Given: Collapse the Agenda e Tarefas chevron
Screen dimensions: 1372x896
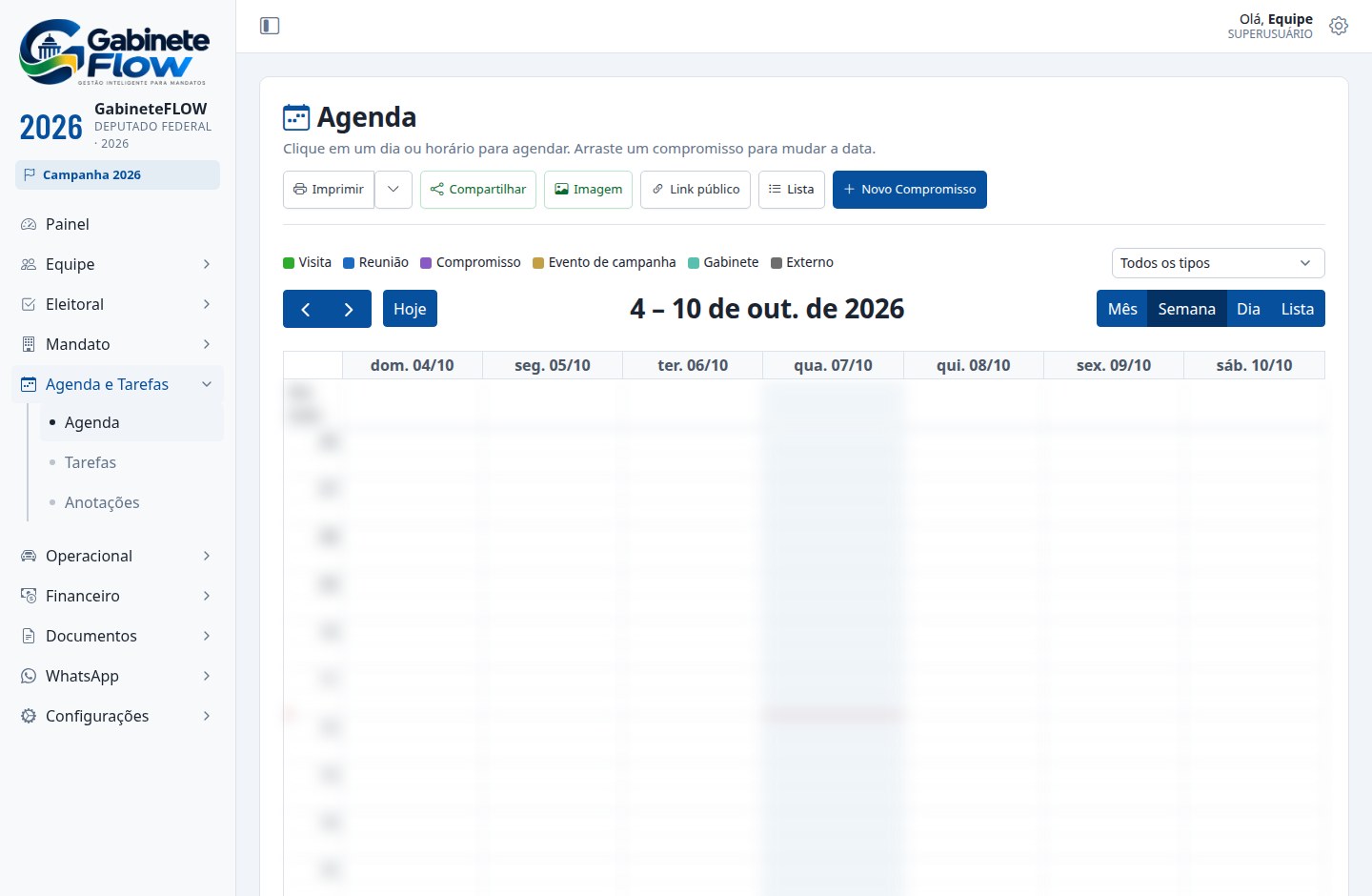Looking at the screenshot, I should 207,384.
